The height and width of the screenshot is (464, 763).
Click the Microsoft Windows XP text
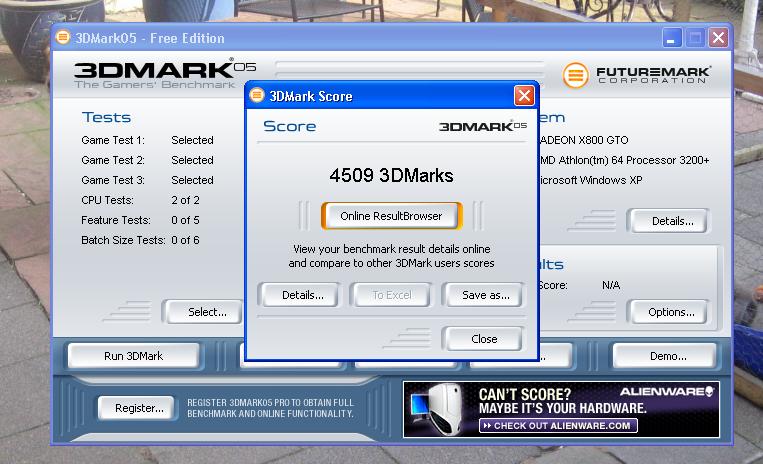(x=591, y=180)
